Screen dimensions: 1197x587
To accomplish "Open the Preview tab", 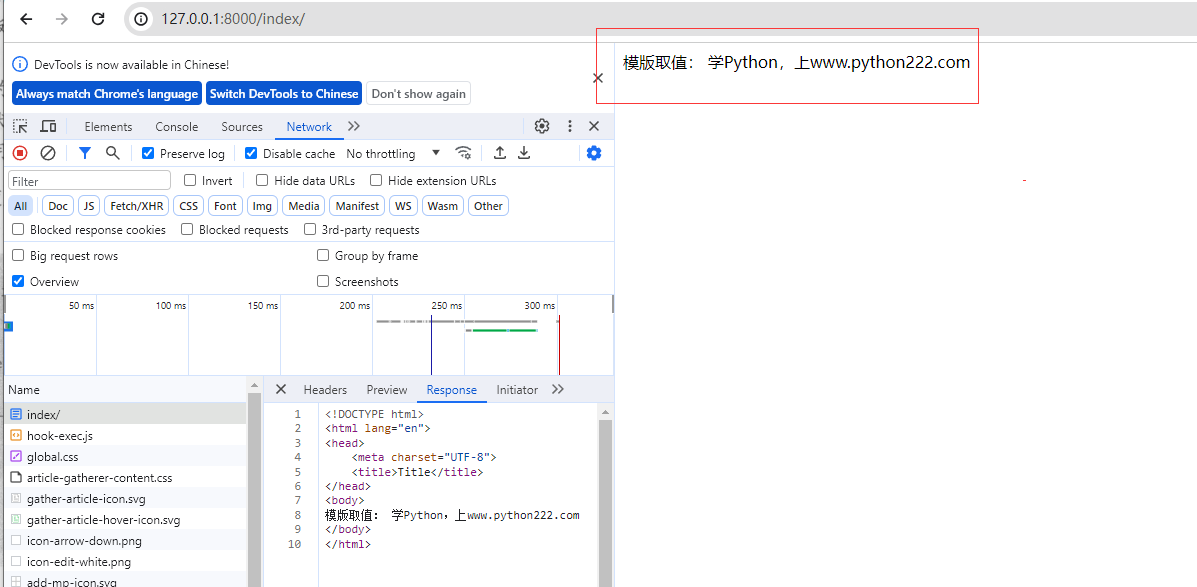I will (x=387, y=389).
